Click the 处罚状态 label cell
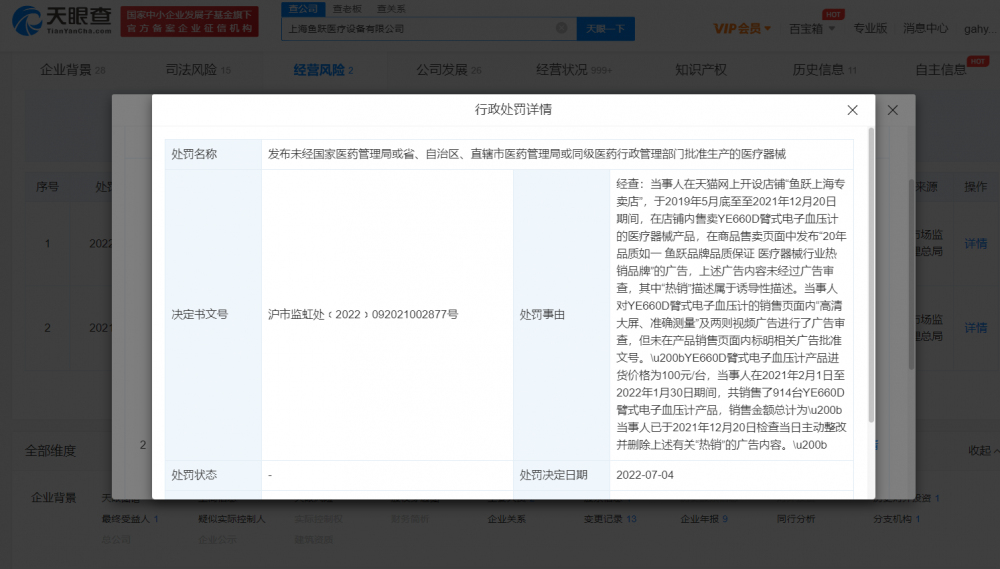 213,475
